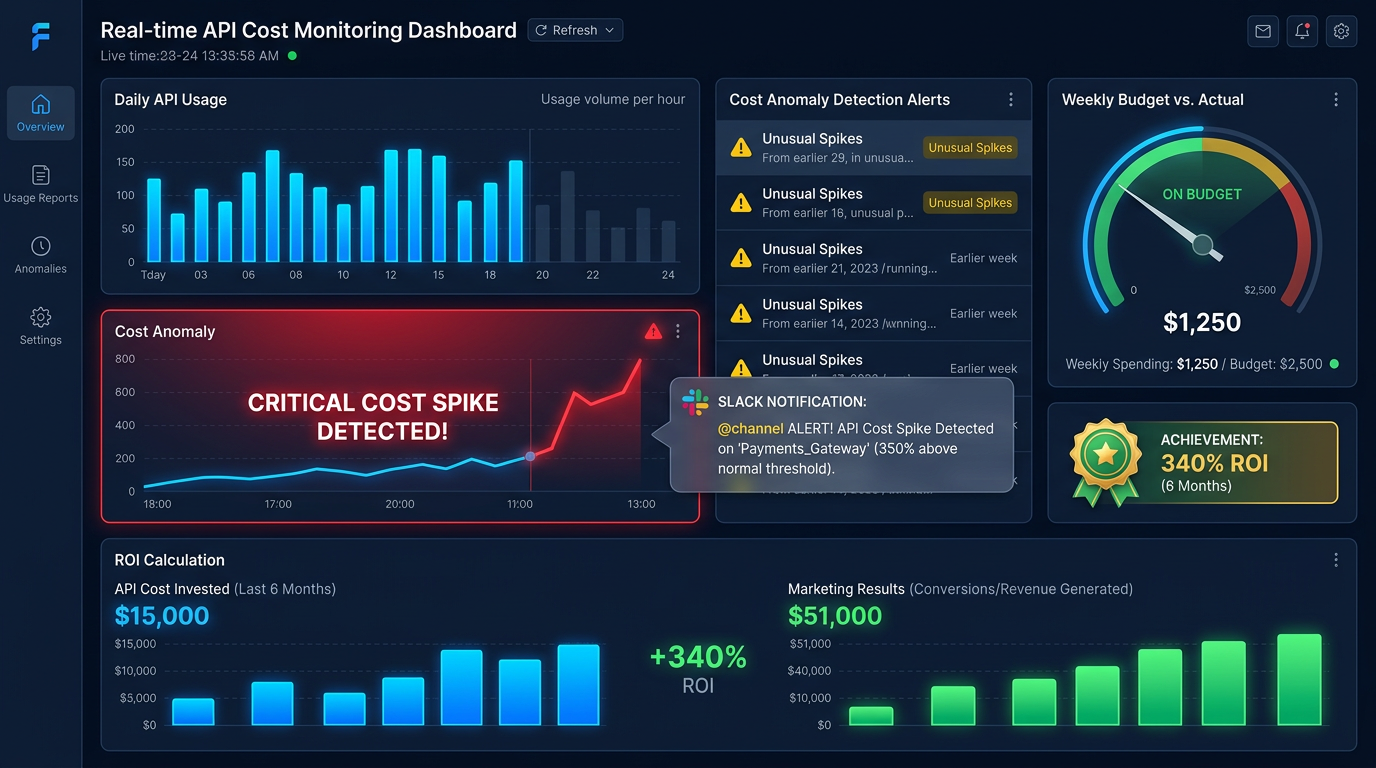Click the 340% ROI achievement medal icon
This screenshot has width=1376, height=768.
tap(1105, 460)
